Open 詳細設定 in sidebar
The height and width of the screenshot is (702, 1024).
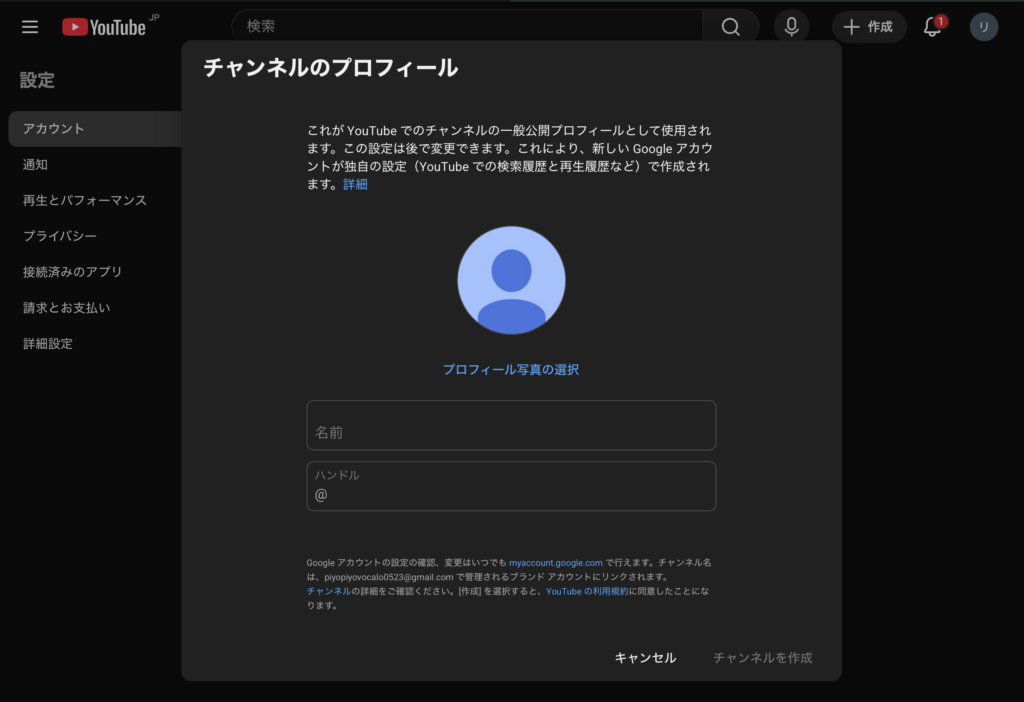[x=48, y=344]
